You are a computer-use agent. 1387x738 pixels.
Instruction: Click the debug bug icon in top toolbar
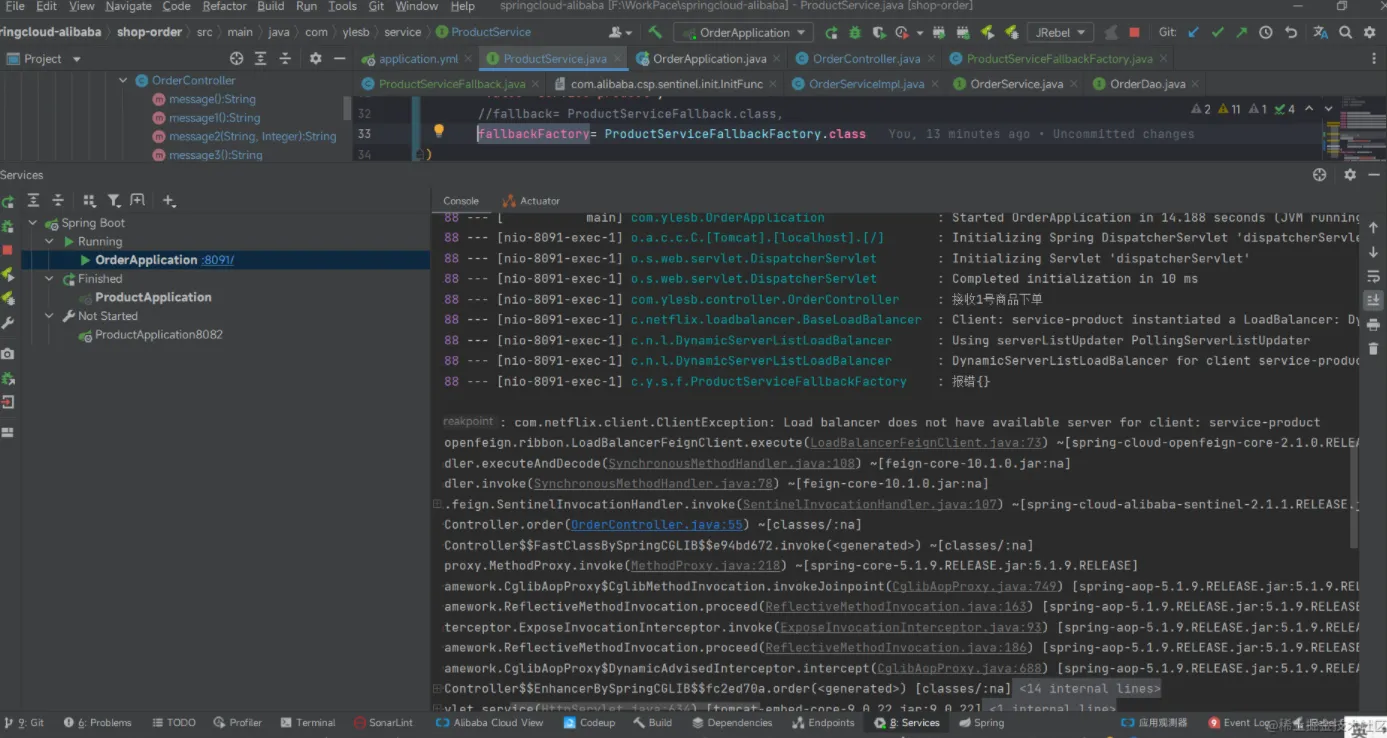click(x=856, y=32)
